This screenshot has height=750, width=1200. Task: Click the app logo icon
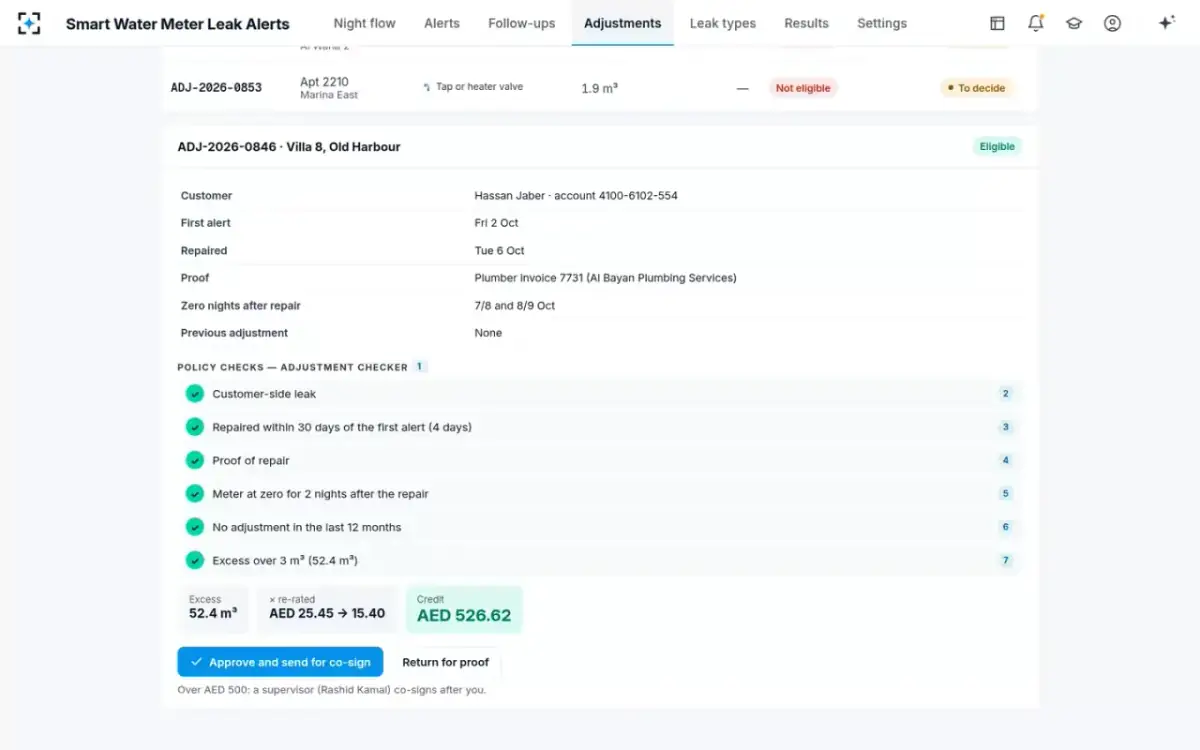point(29,23)
